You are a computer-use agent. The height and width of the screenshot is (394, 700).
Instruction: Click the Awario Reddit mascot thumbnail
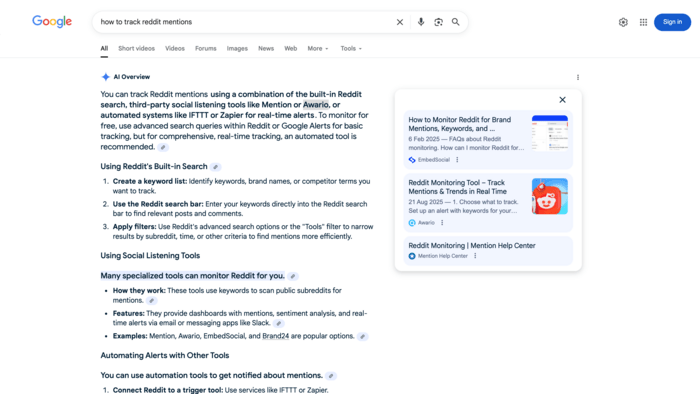click(x=550, y=196)
